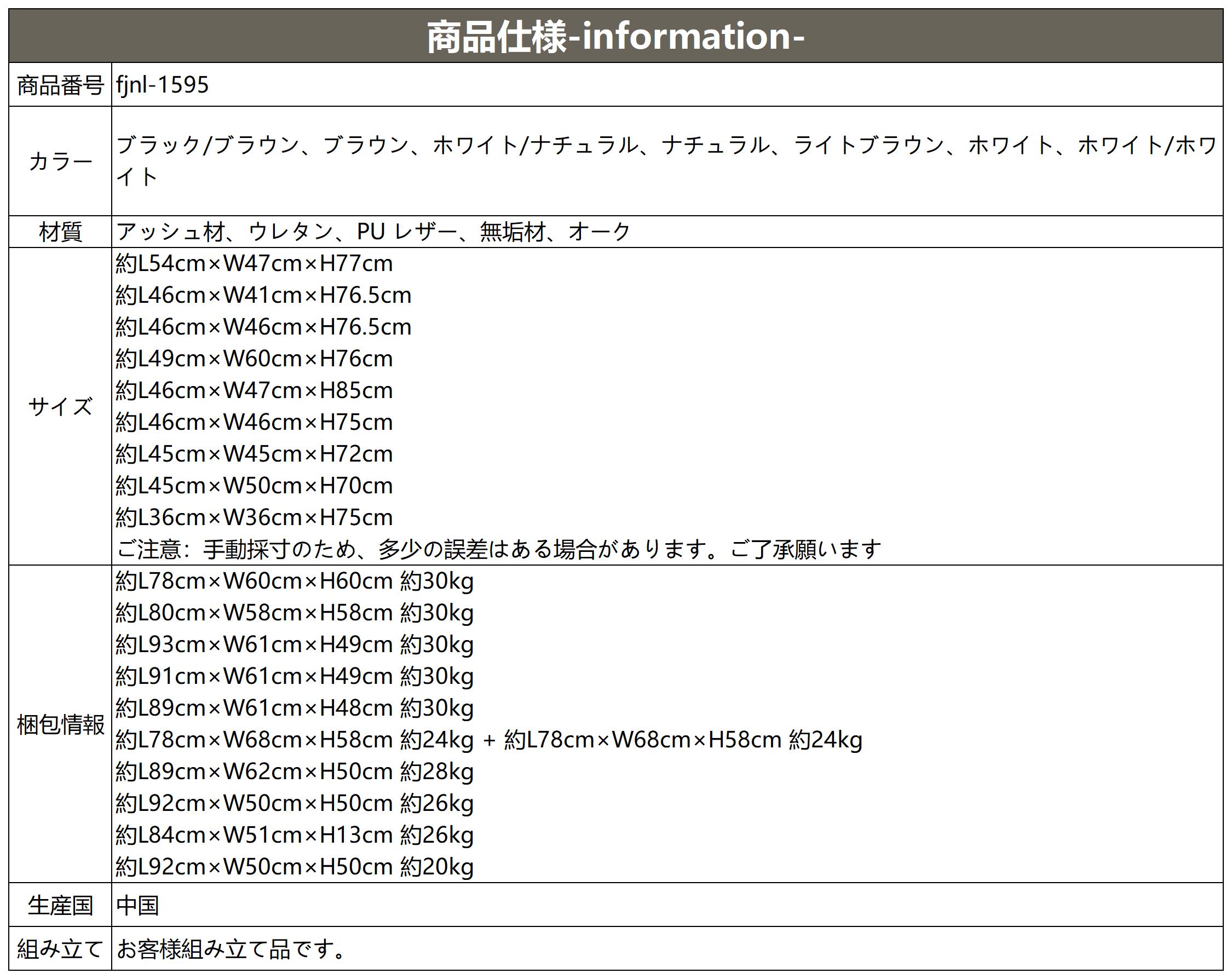Click the 材質 row label
This screenshot has width=1232, height=979.
[x=60, y=232]
